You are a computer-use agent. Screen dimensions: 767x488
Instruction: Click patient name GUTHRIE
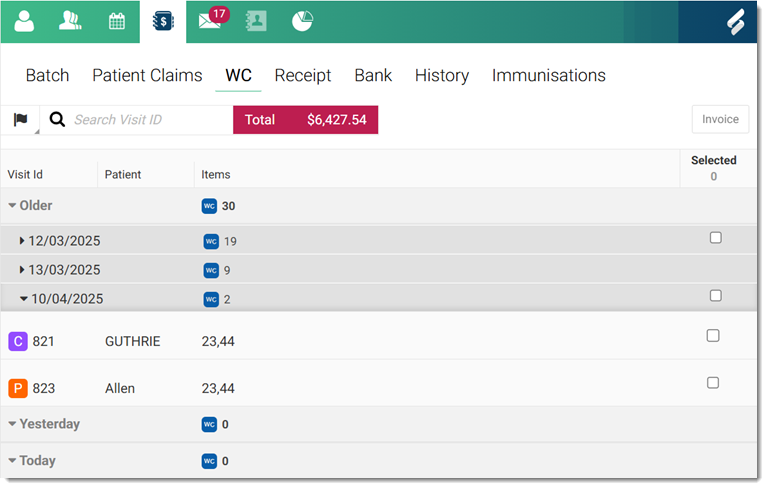tap(133, 341)
